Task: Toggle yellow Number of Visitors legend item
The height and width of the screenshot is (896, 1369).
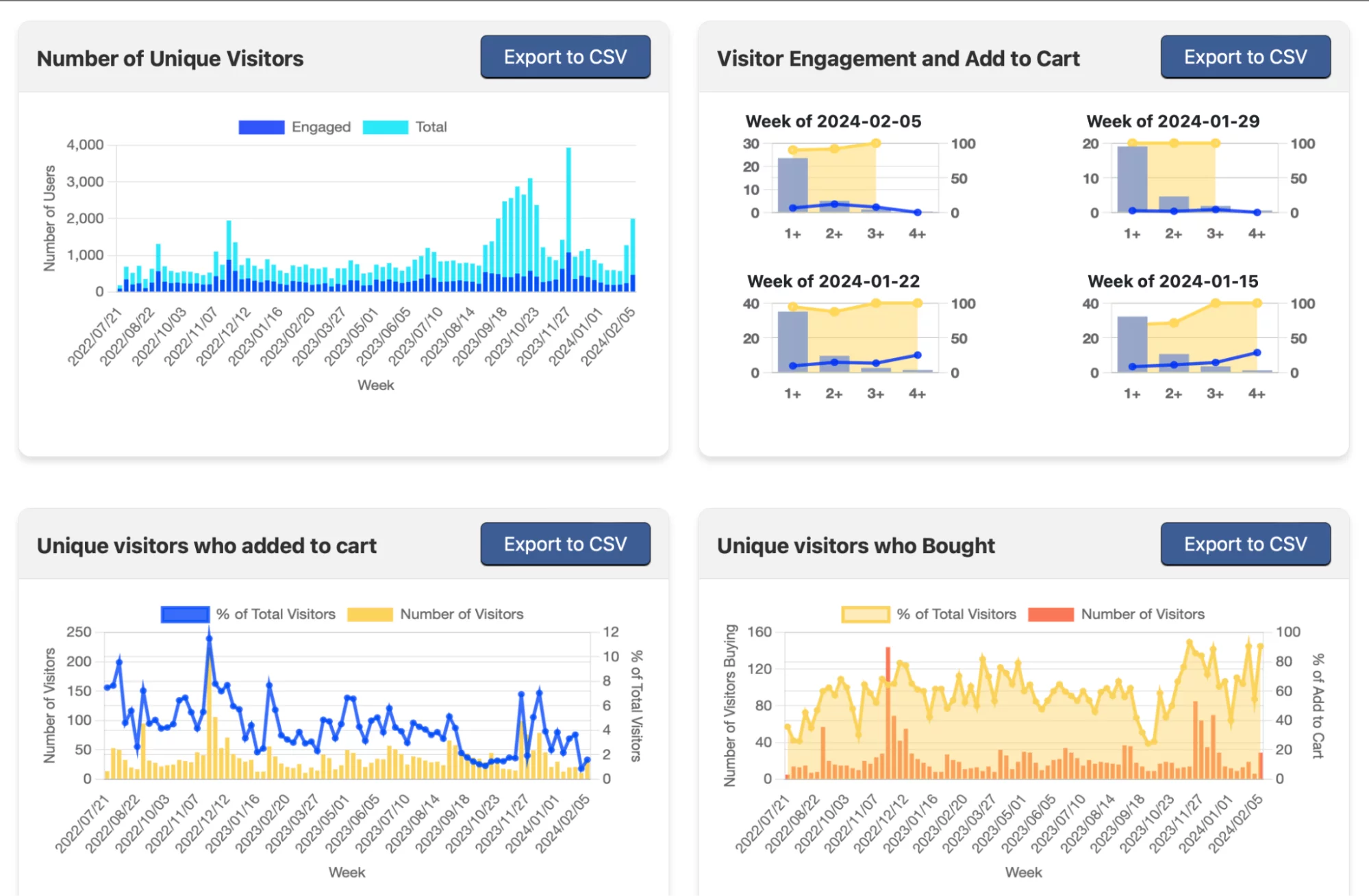Action: tap(436, 614)
